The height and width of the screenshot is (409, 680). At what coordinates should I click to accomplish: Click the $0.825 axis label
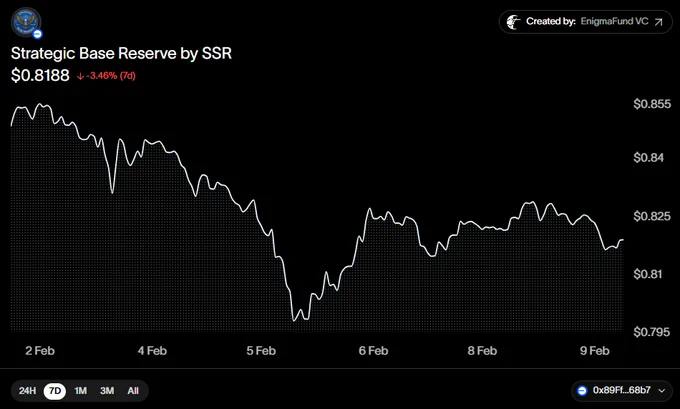point(652,216)
